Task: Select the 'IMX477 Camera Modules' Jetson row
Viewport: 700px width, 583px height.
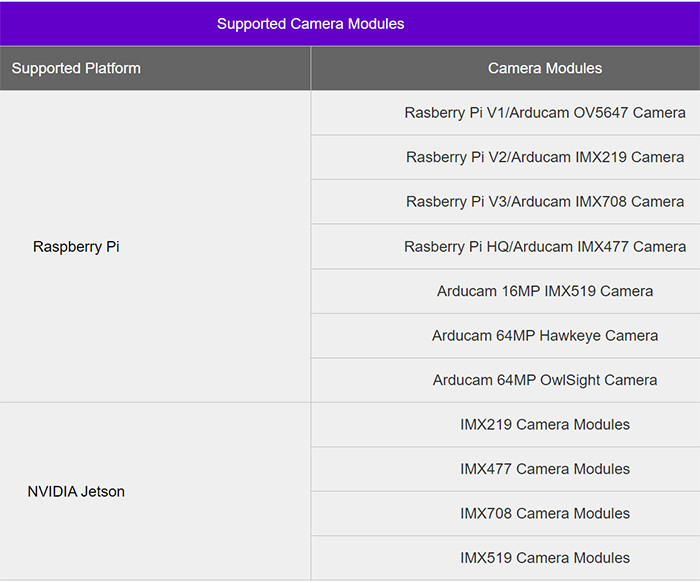Action: (545, 469)
